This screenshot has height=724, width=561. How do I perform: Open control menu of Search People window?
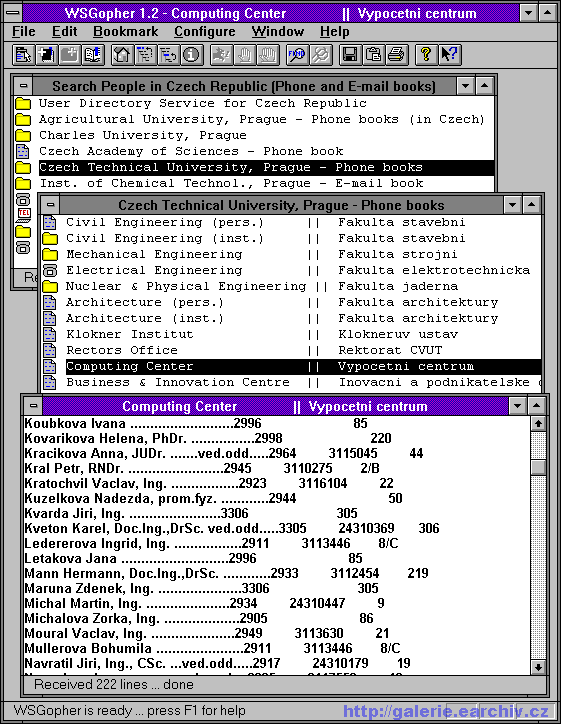[24, 86]
